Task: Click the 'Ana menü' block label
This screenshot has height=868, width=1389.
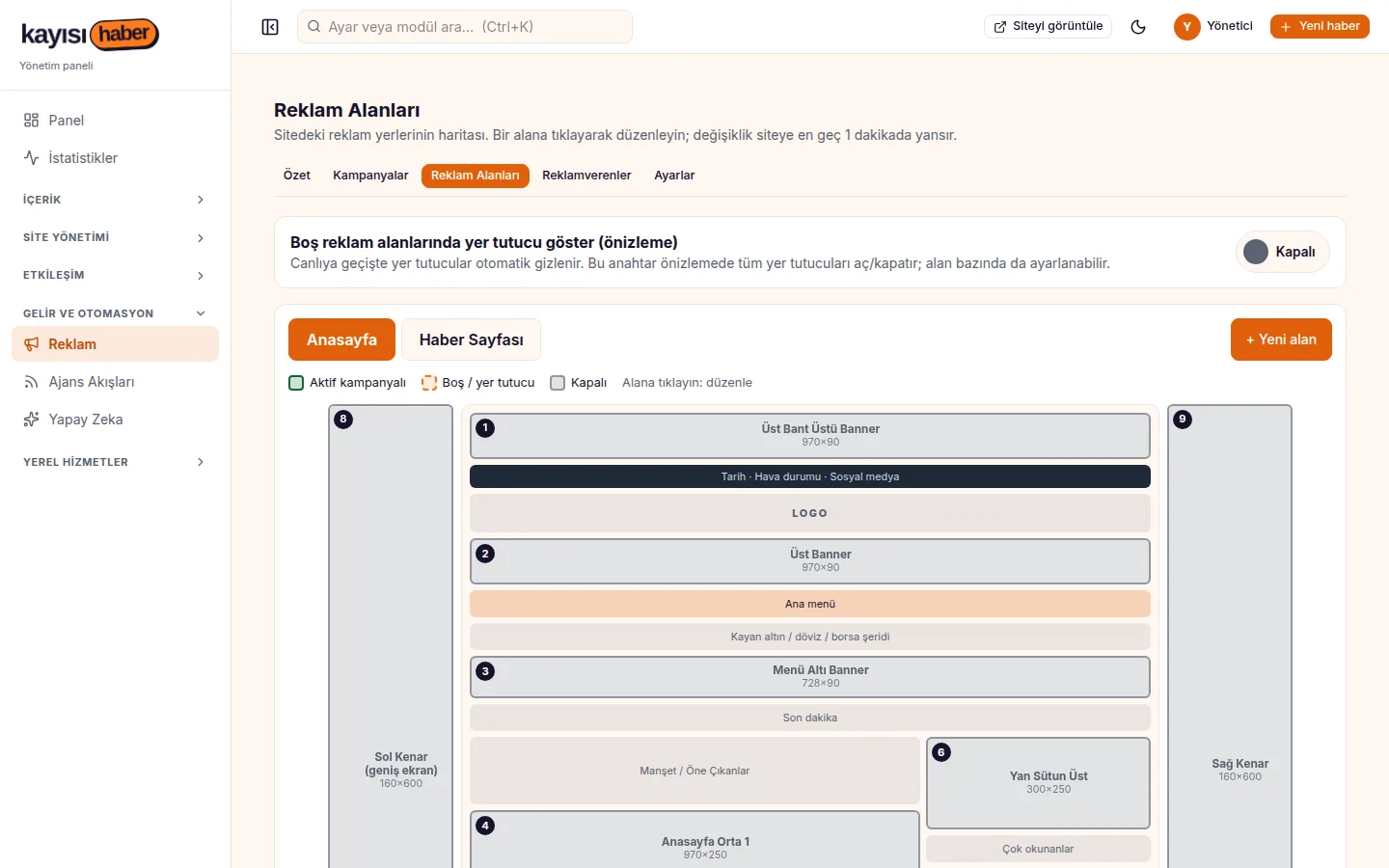Action: (810, 604)
